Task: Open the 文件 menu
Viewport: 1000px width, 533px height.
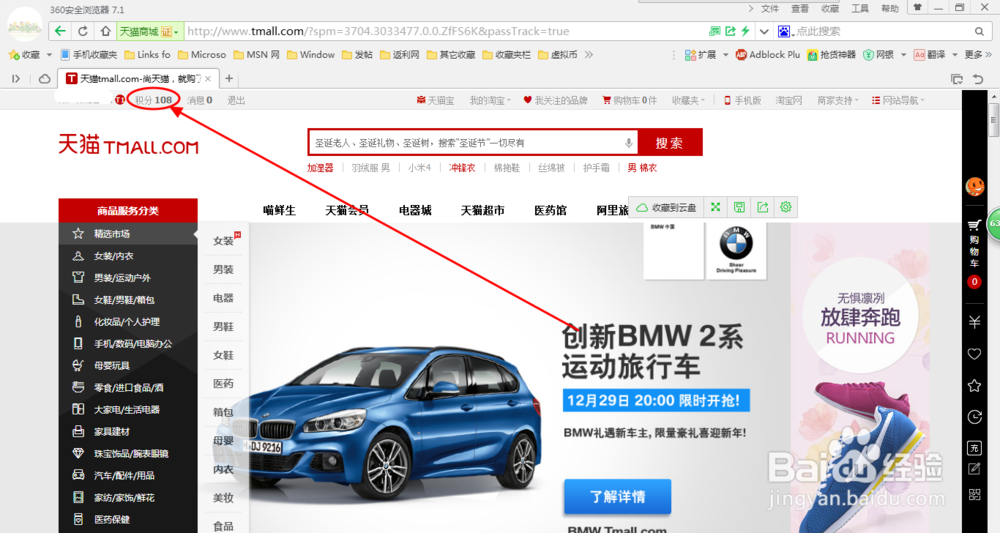Action: [770, 8]
